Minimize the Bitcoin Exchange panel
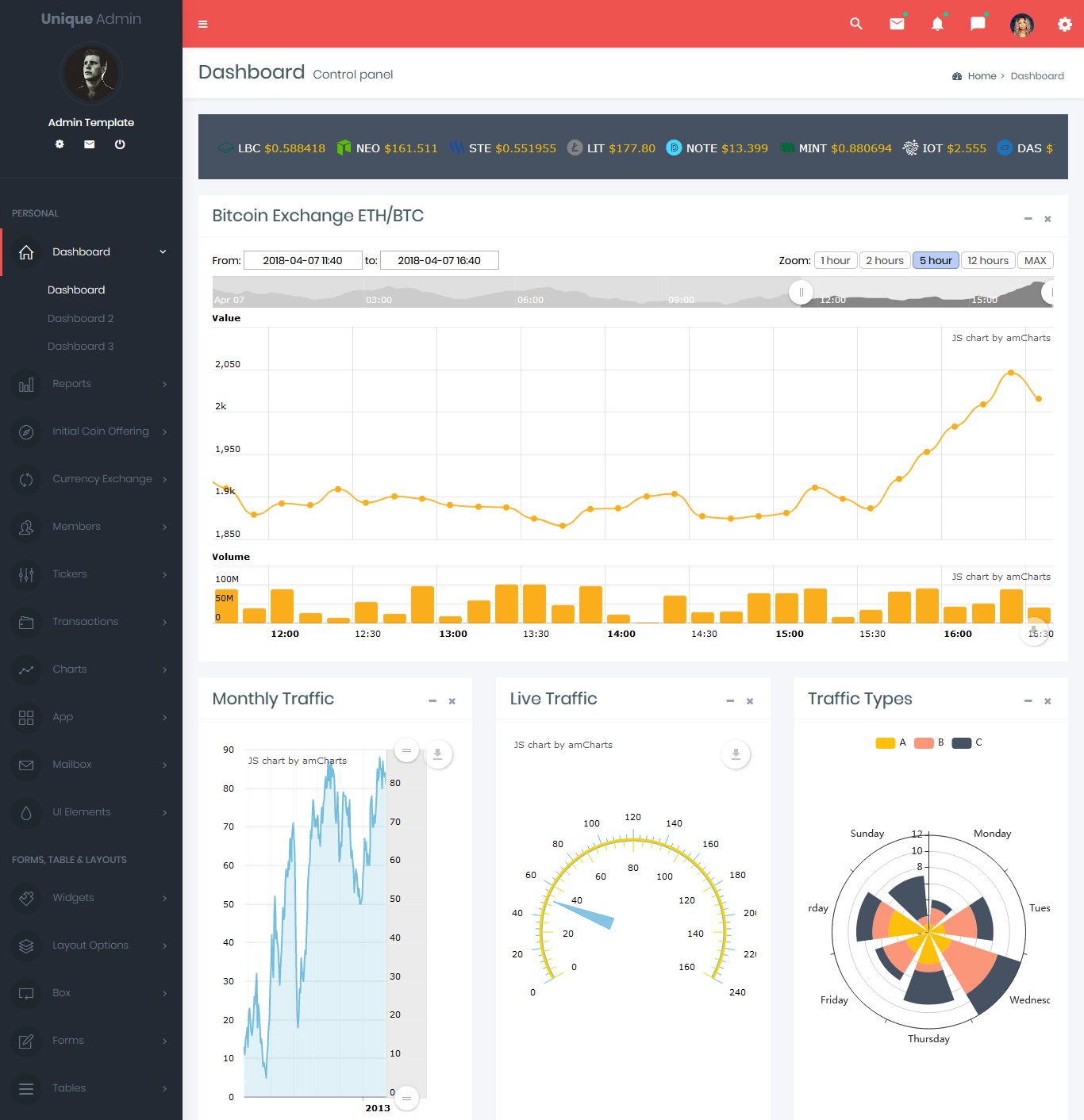This screenshot has height=1120, width=1084. click(1028, 219)
